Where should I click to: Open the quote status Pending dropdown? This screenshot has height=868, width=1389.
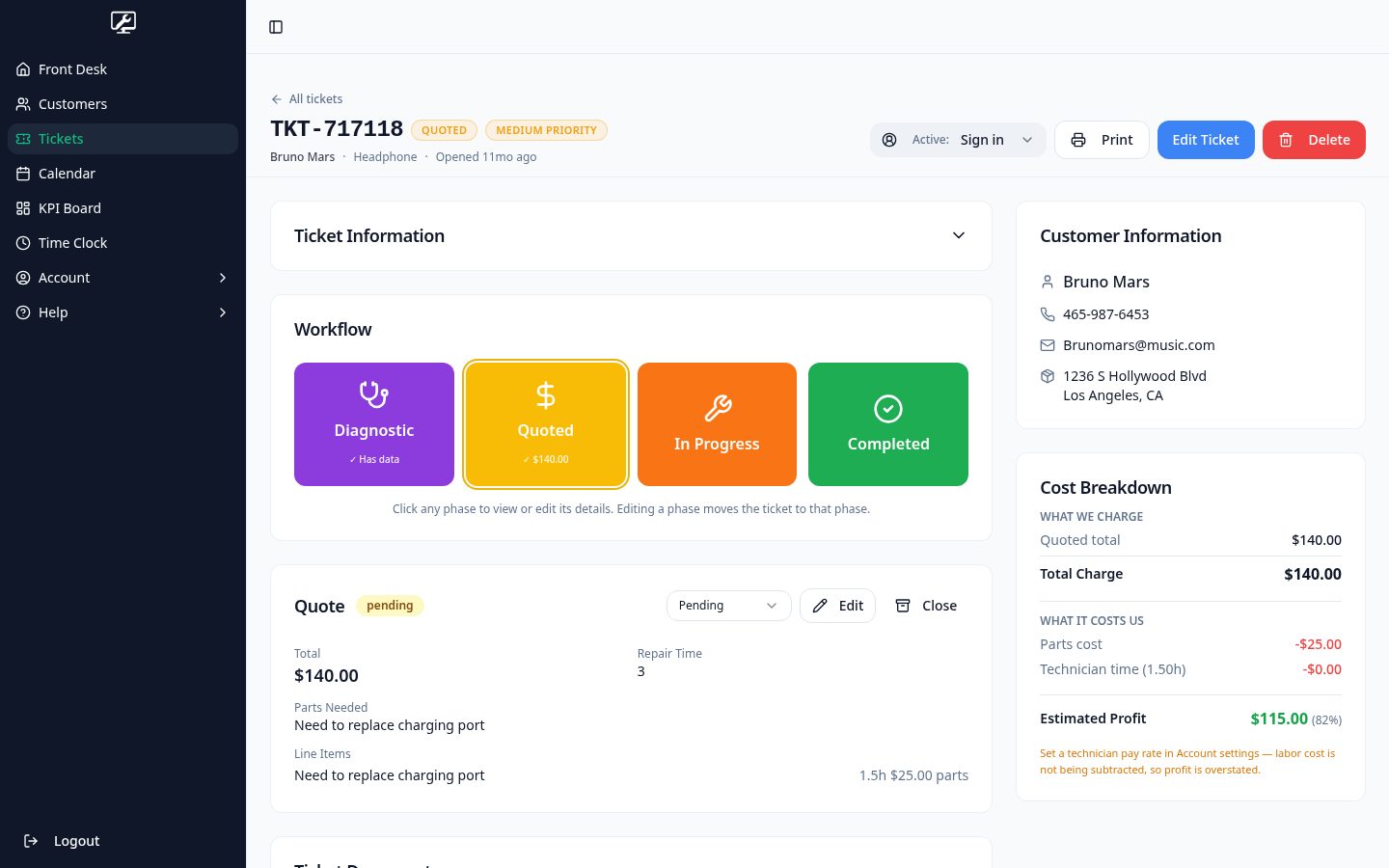728,606
